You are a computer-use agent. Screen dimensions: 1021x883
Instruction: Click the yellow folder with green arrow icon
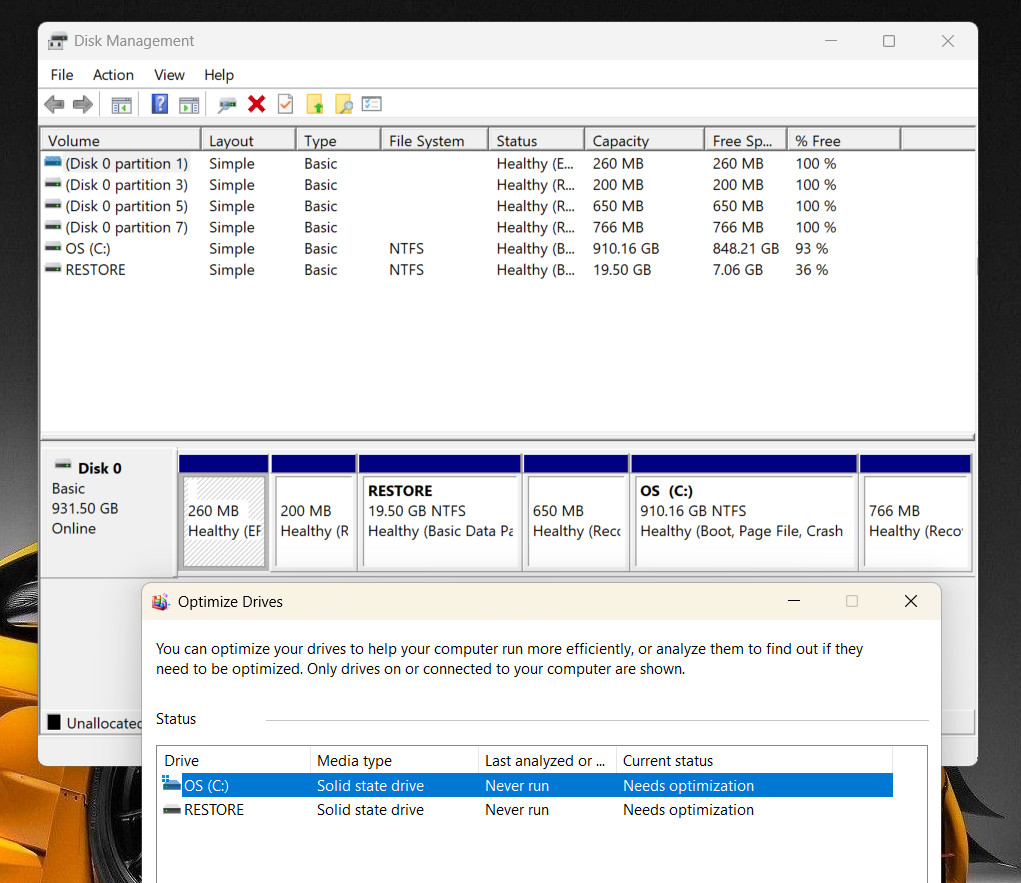coord(315,104)
